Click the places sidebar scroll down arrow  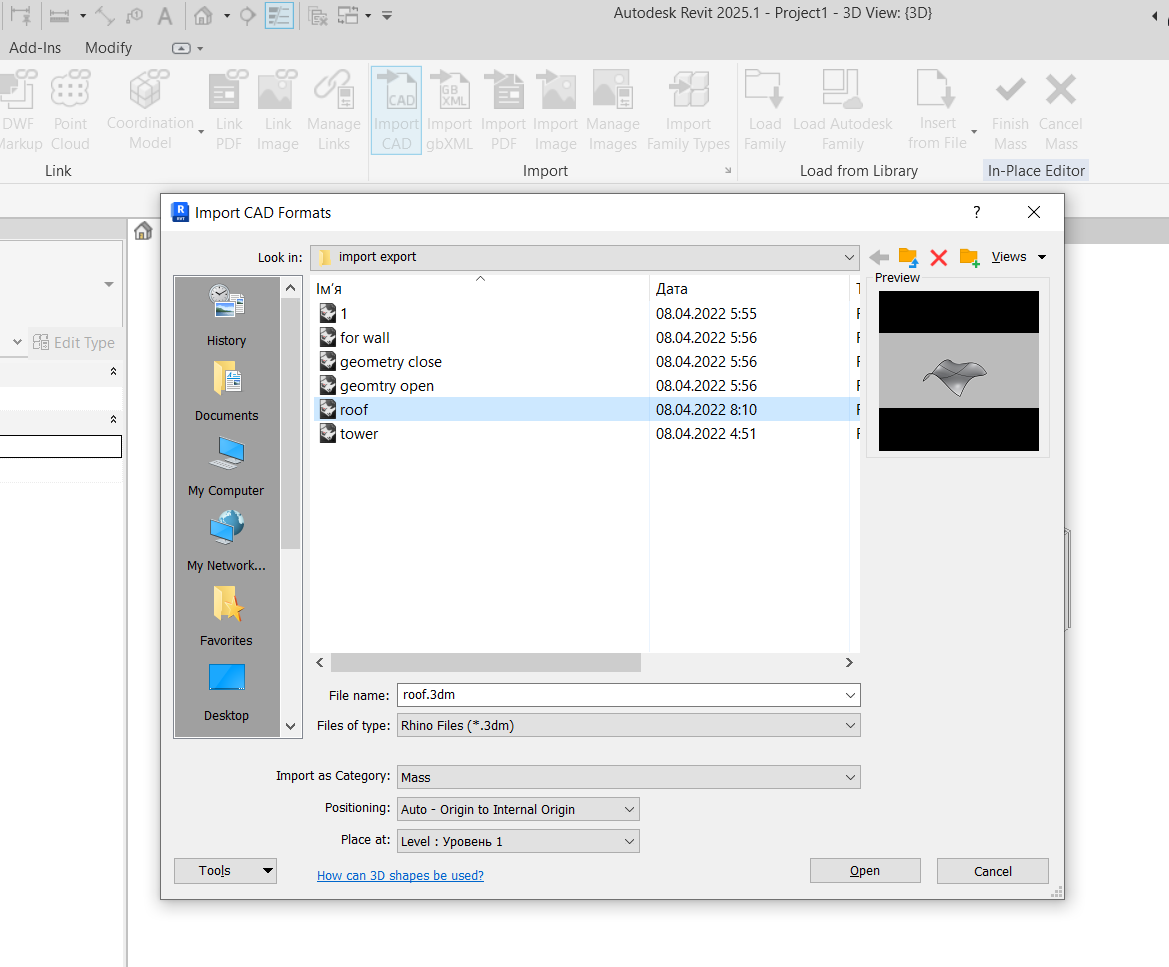pyautogui.click(x=291, y=726)
